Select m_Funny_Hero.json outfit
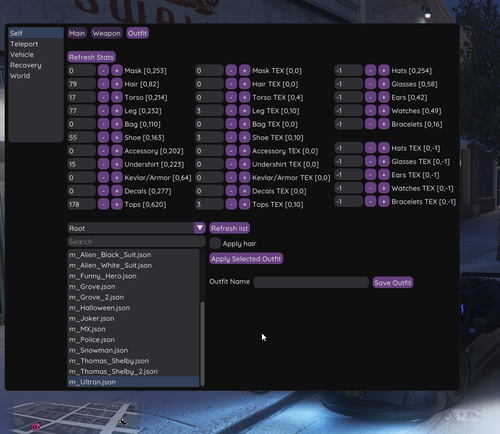 [133, 276]
